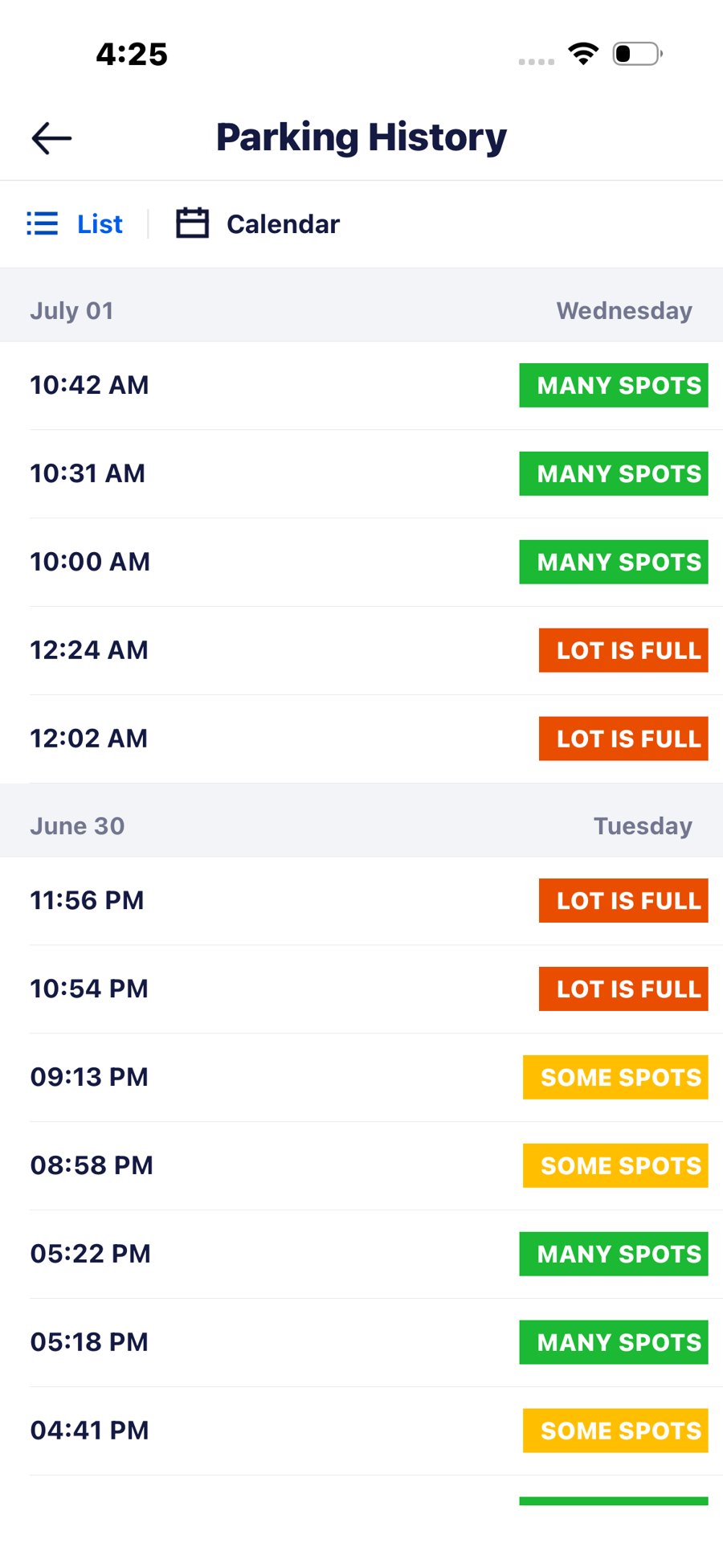This screenshot has width=723, height=1568.
Task: Tap the 09:13 PM Some Spots badge
Action: [x=615, y=1077]
